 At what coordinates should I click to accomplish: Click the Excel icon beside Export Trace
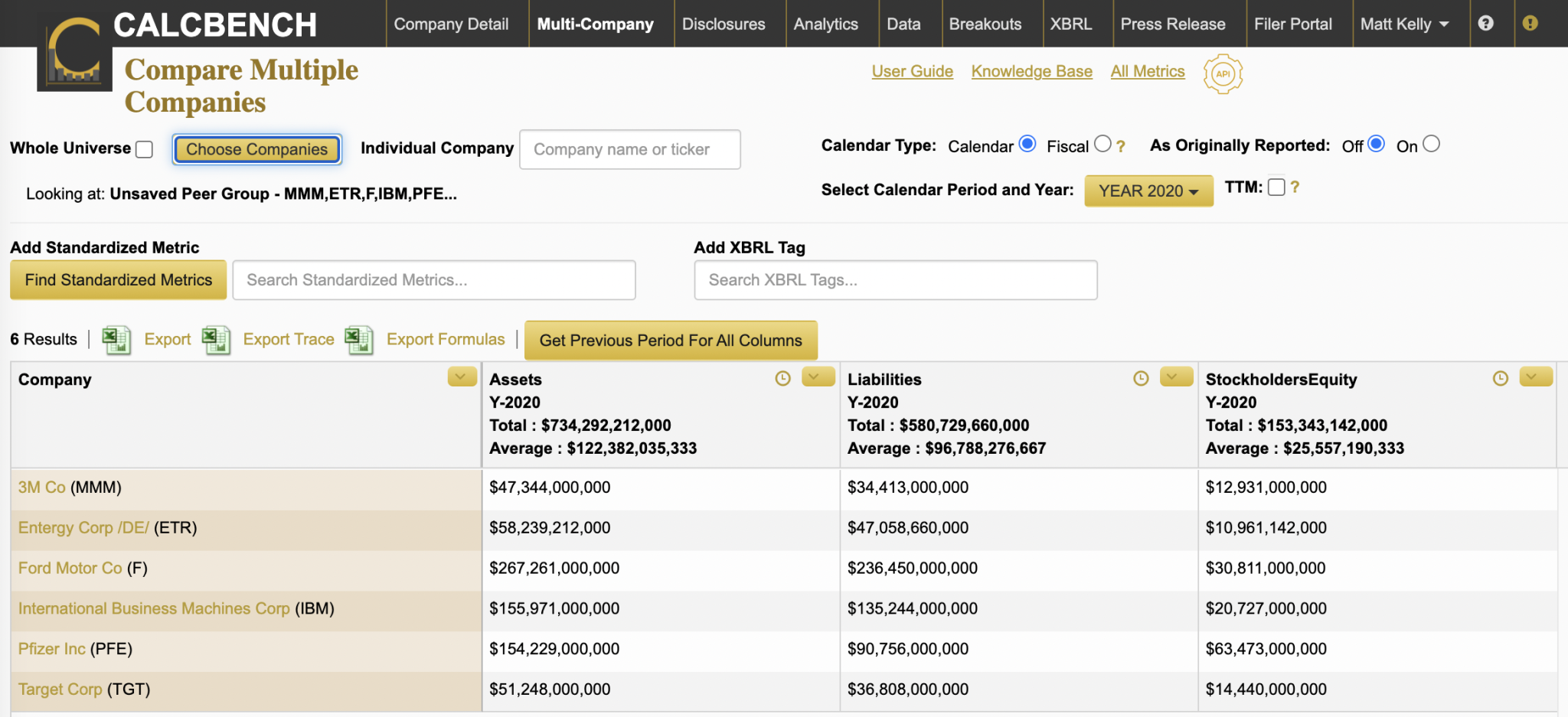tap(216, 340)
